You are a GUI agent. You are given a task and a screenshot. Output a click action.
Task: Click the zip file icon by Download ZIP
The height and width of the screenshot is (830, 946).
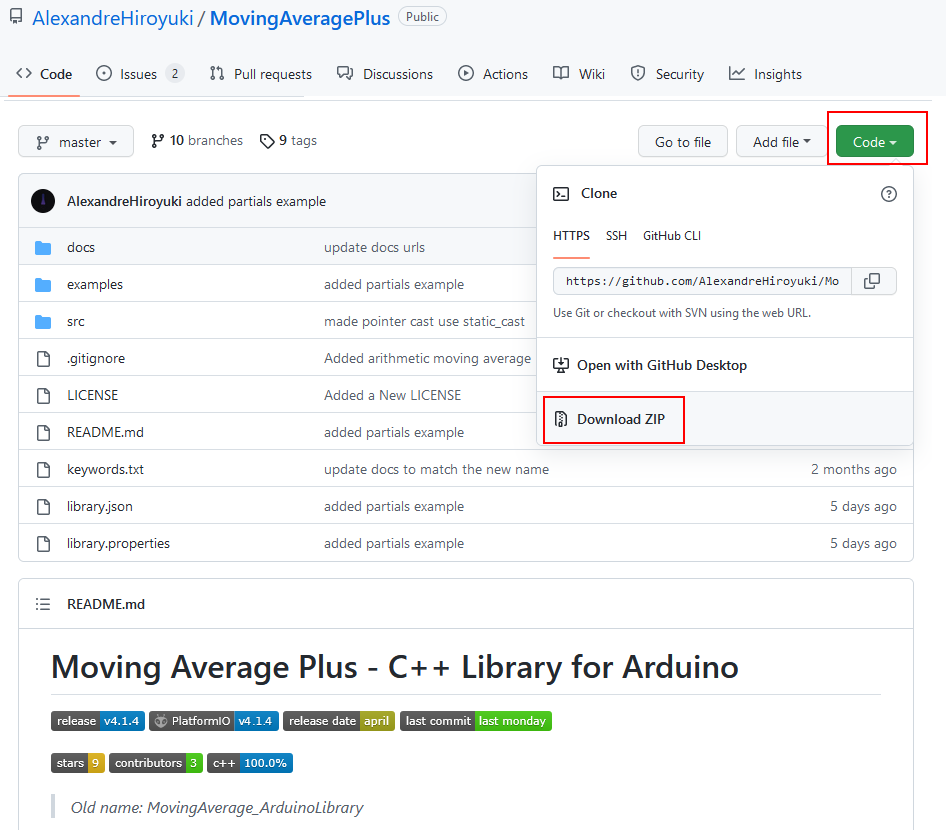[x=561, y=419]
